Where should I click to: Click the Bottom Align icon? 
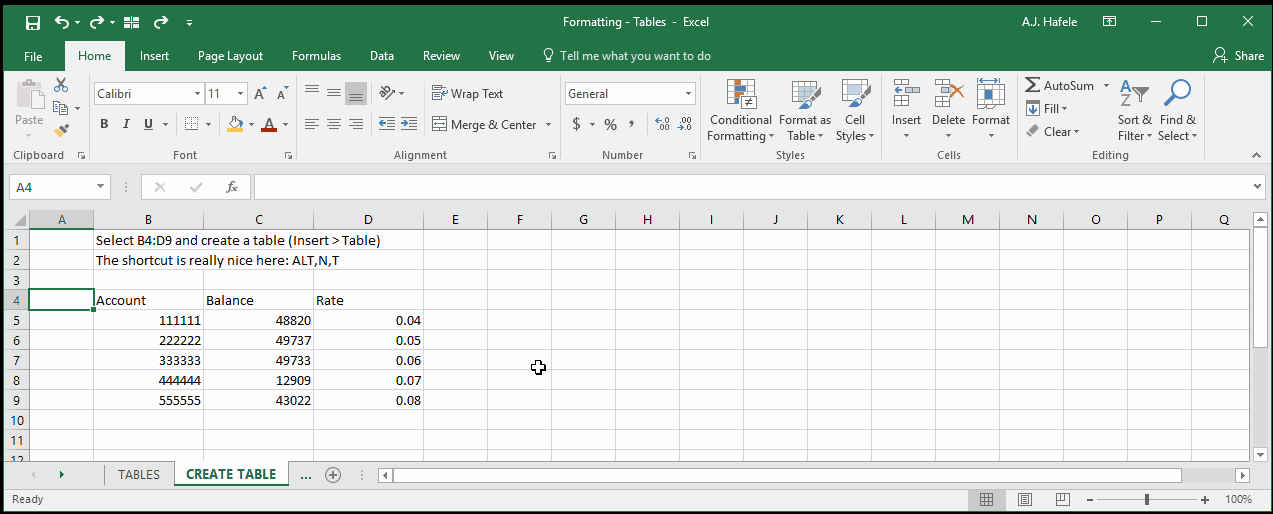tap(355, 93)
